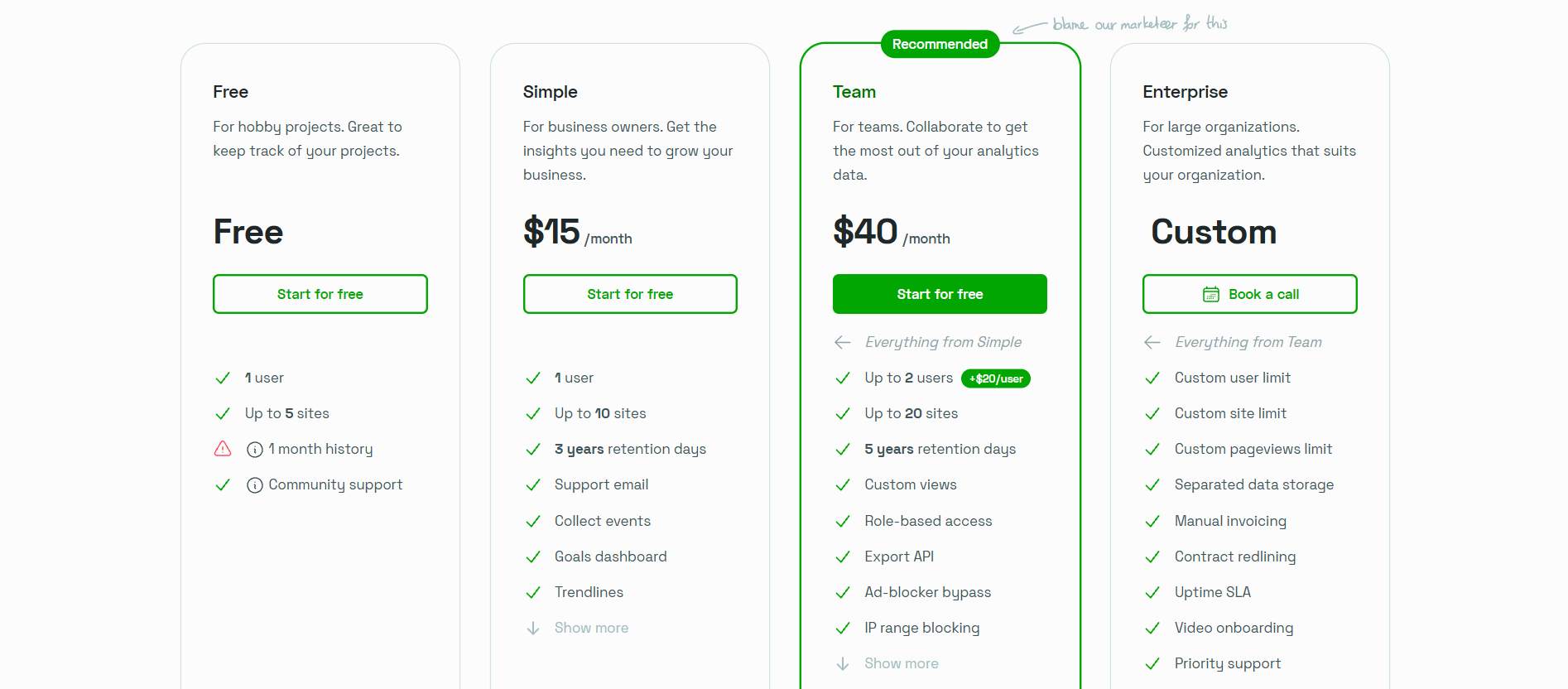This screenshot has height=689, width=1568.
Task: Click the checkmark next to "Uptime SLA"
Action: coord(1152,592)
